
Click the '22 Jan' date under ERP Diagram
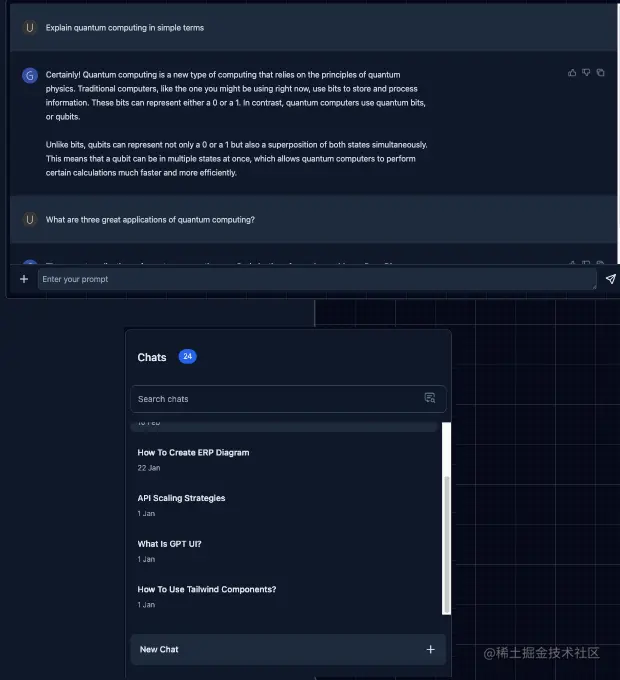click(x=149, y=468)
